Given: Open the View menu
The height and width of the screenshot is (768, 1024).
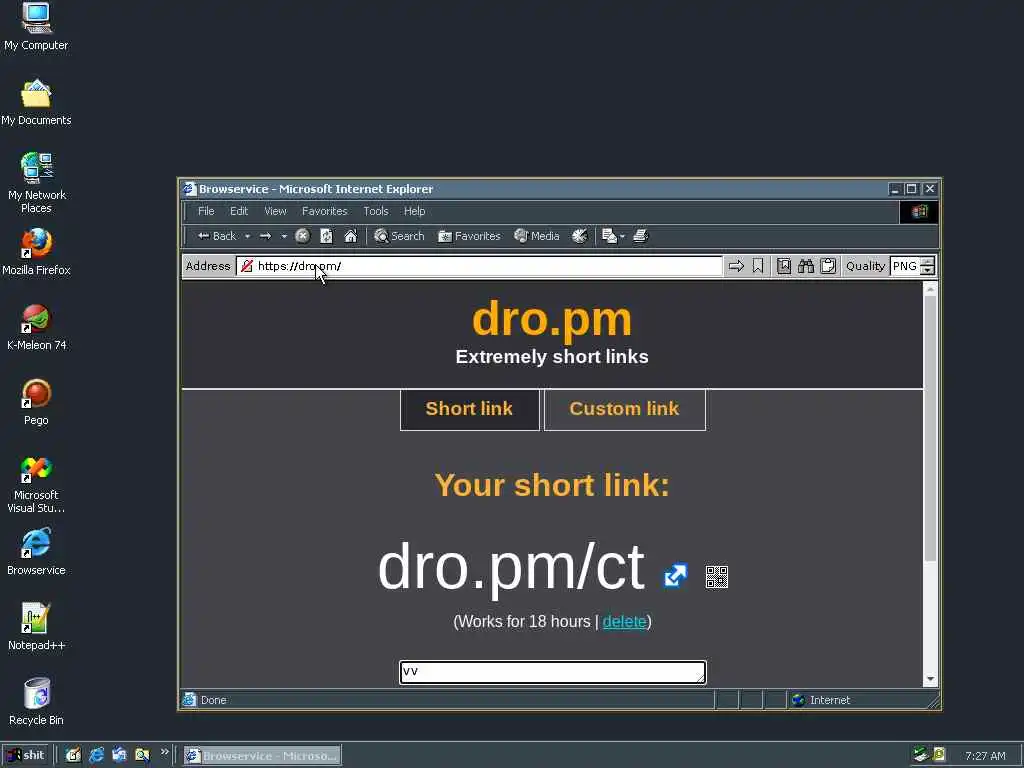Looking at the screenshot, I should coord(275,211).
